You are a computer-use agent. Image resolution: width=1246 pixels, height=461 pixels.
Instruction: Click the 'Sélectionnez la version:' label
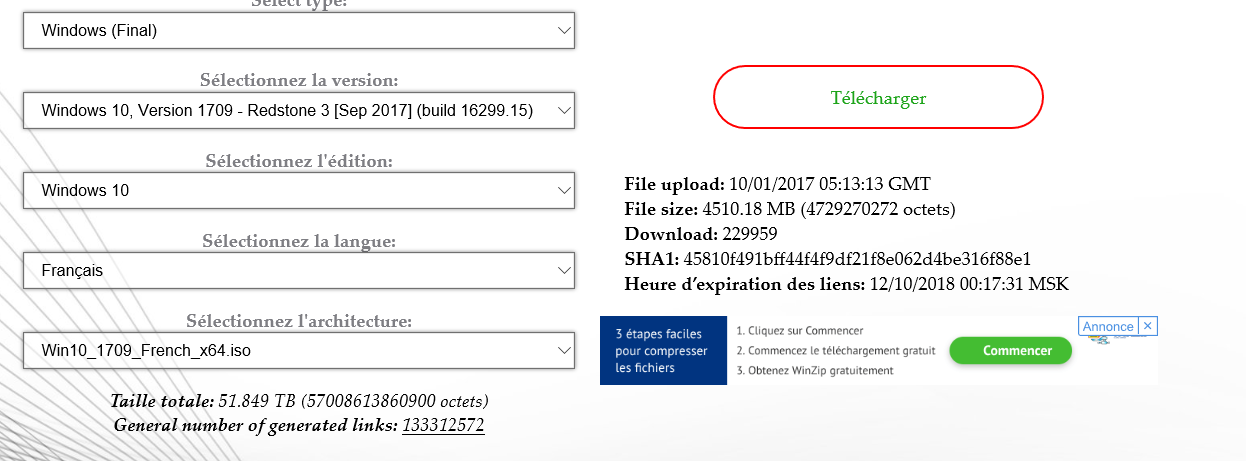click(x=299, y=80)
